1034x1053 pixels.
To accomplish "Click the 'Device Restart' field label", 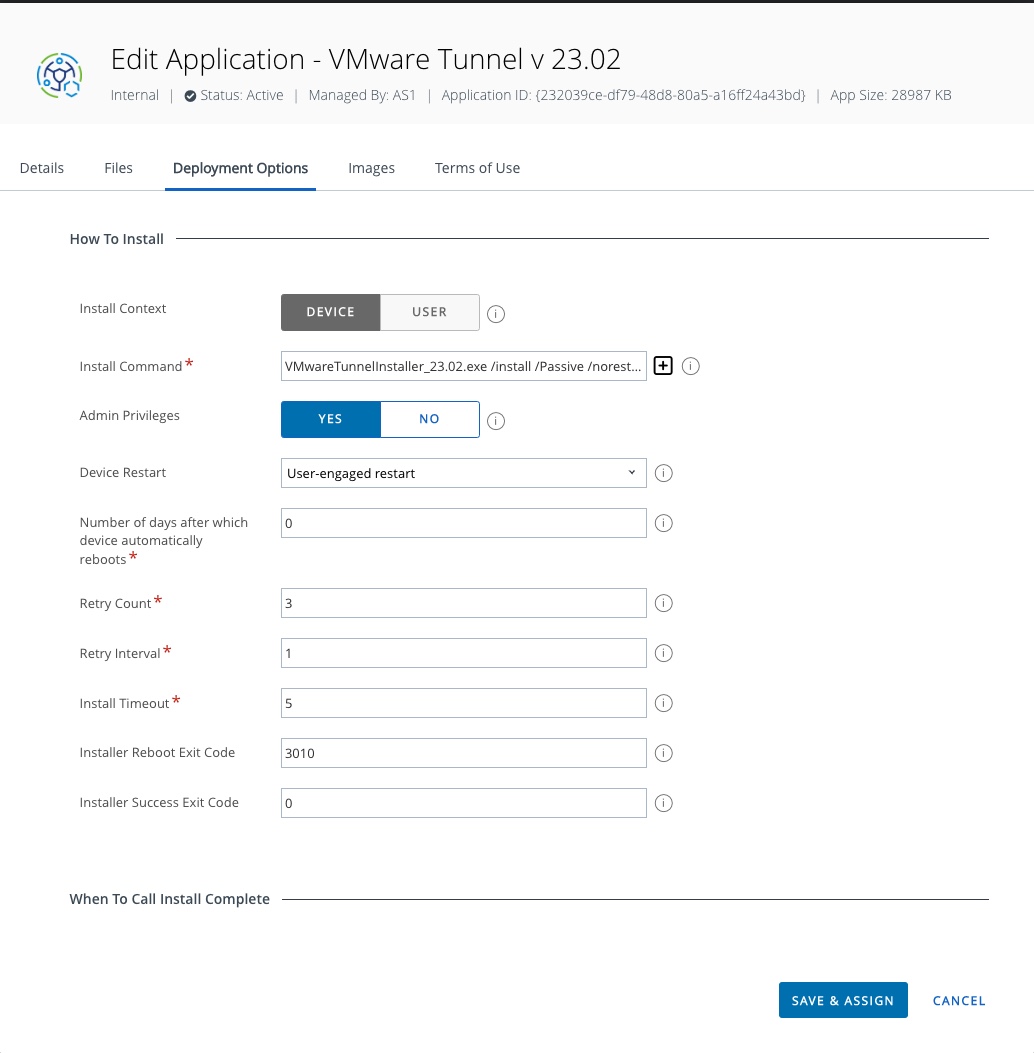I will tap(123, 472).
